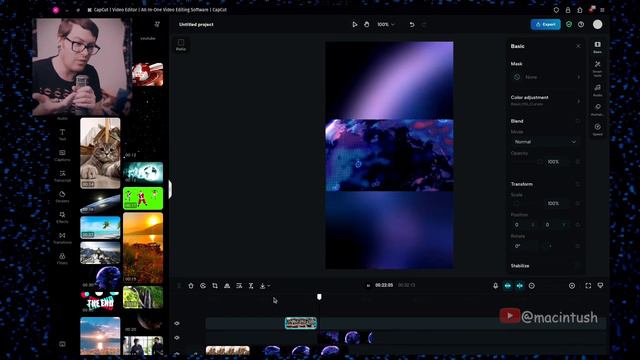Click the Scale keyframe diamond
This screenshot has height=360, width=640.
click(x=578, y=203)
